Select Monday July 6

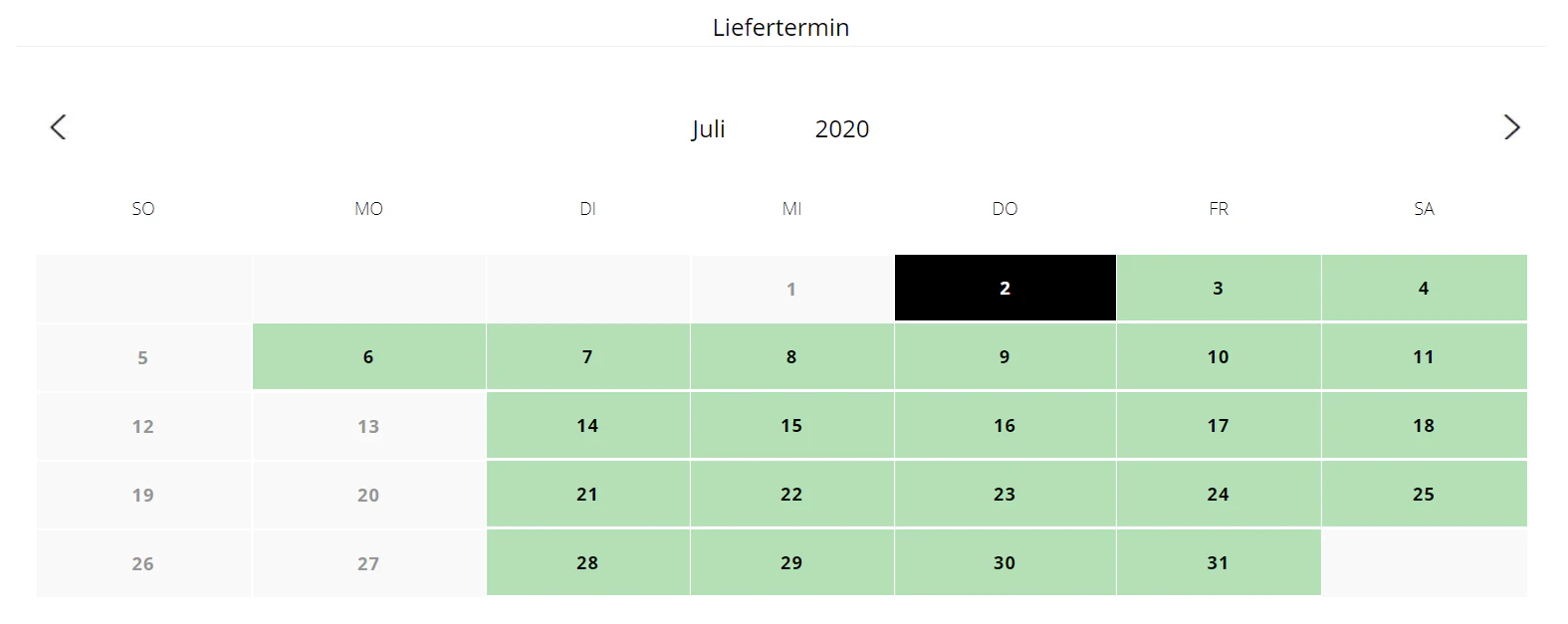[x=368, y=356]
